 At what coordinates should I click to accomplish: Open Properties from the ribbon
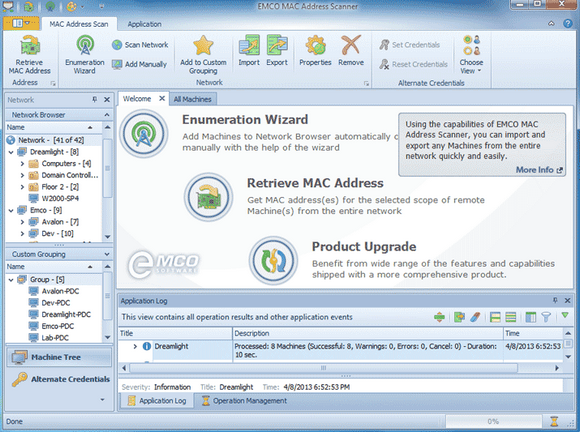click(x=315, y=51)
